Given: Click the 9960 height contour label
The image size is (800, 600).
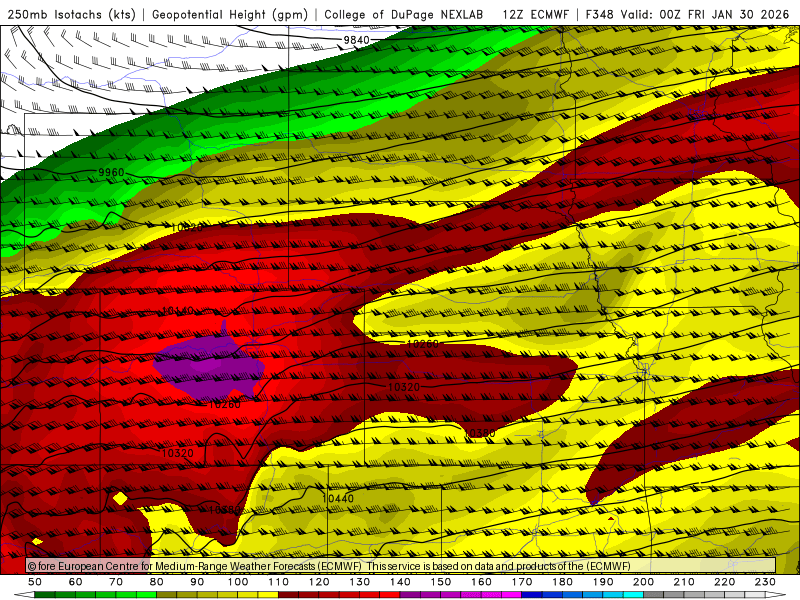Looking at the screenshot, I should tap(111, 172).
